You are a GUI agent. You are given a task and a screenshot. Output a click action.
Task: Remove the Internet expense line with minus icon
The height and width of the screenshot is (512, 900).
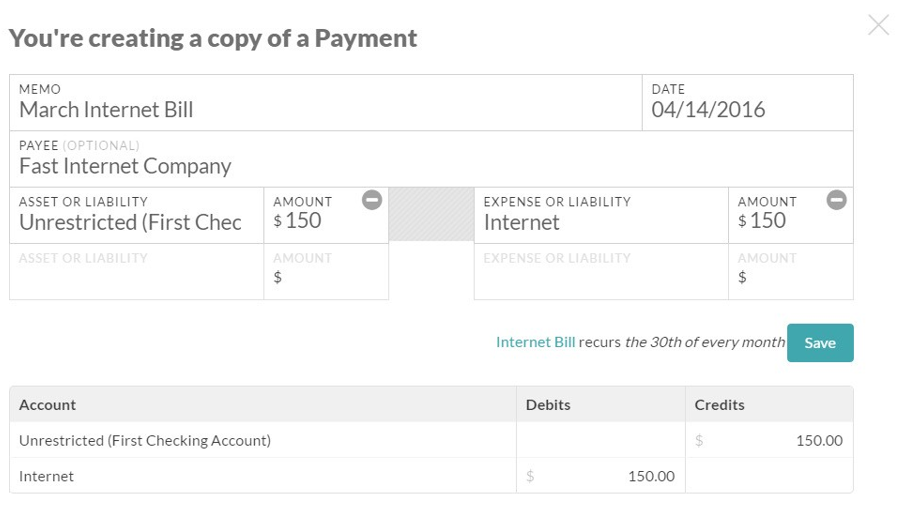(836, 200)
